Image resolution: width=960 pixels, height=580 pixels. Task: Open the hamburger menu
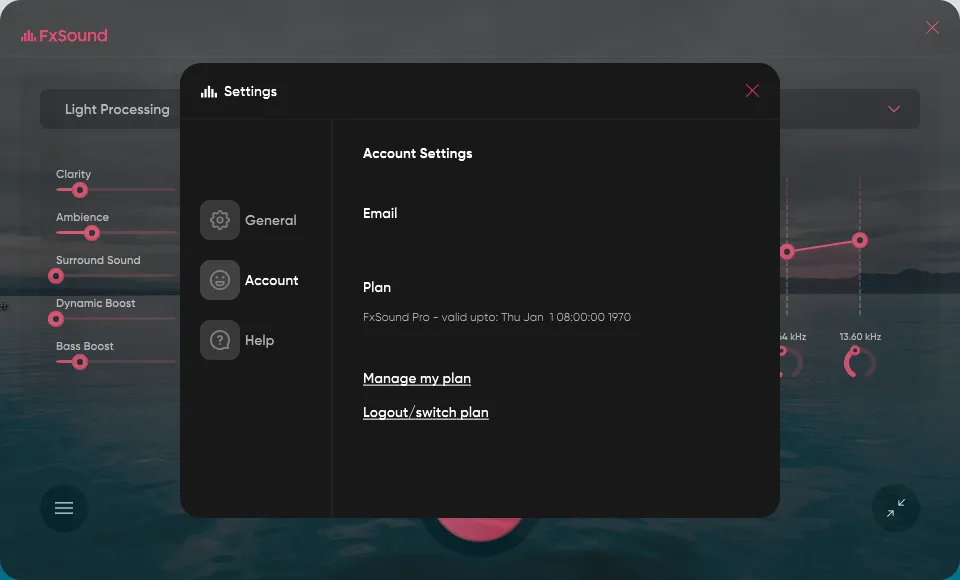(x=63, y=508)
